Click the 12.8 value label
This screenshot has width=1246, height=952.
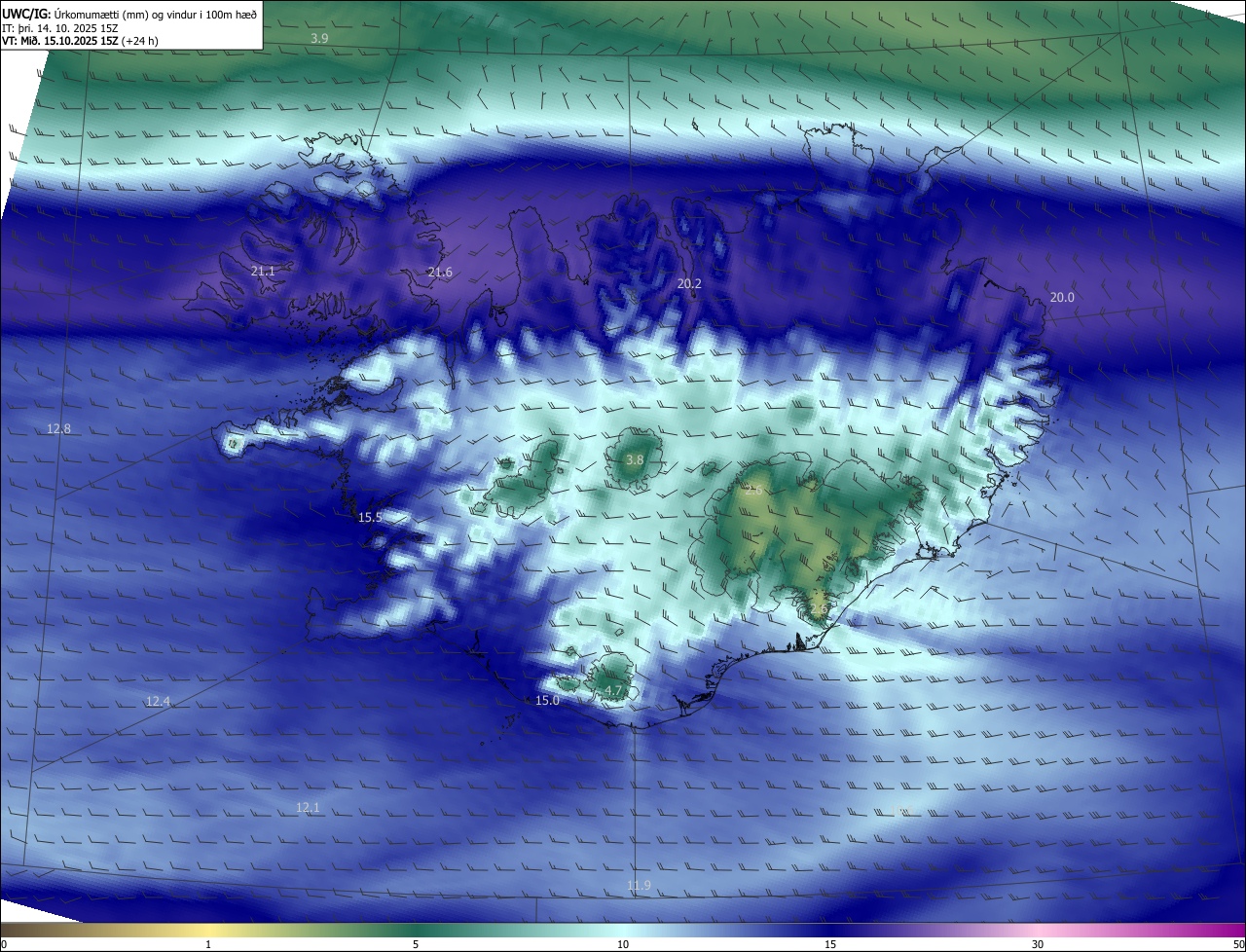point(58,429)
